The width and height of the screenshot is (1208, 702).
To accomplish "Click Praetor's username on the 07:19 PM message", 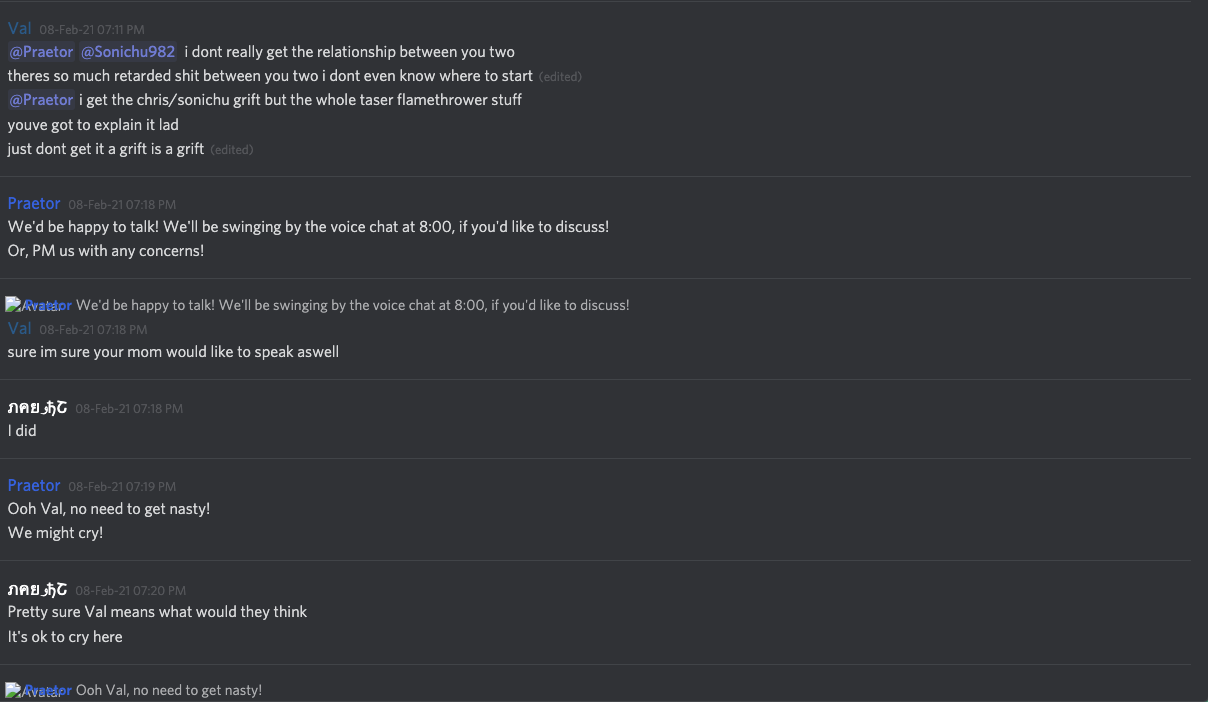I will coord(34,486).
